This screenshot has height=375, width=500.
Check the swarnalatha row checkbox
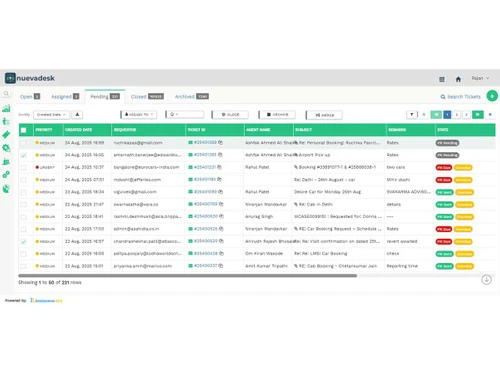click(x=24, y=205)
